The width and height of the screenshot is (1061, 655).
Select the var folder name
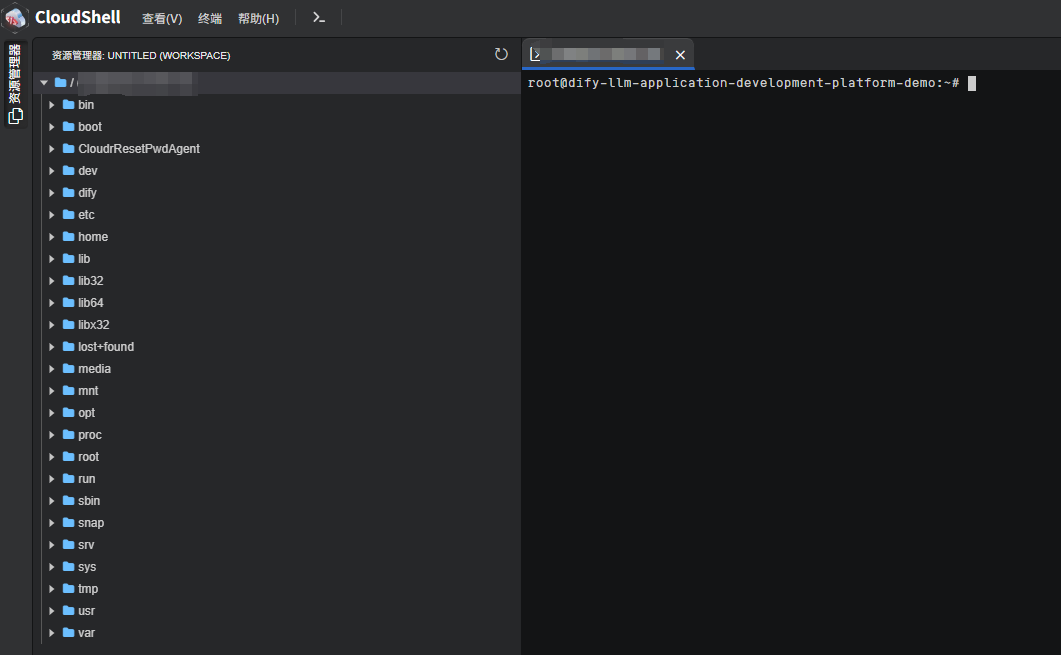coord(86,633)
